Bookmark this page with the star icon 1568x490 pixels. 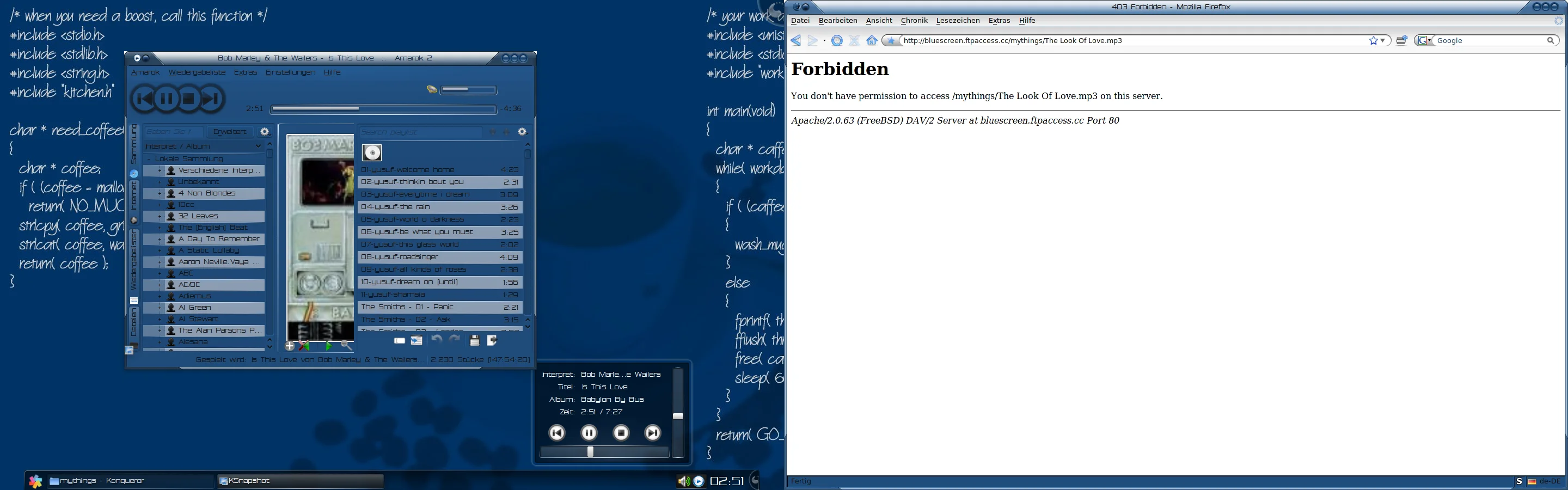point(1373,41)
